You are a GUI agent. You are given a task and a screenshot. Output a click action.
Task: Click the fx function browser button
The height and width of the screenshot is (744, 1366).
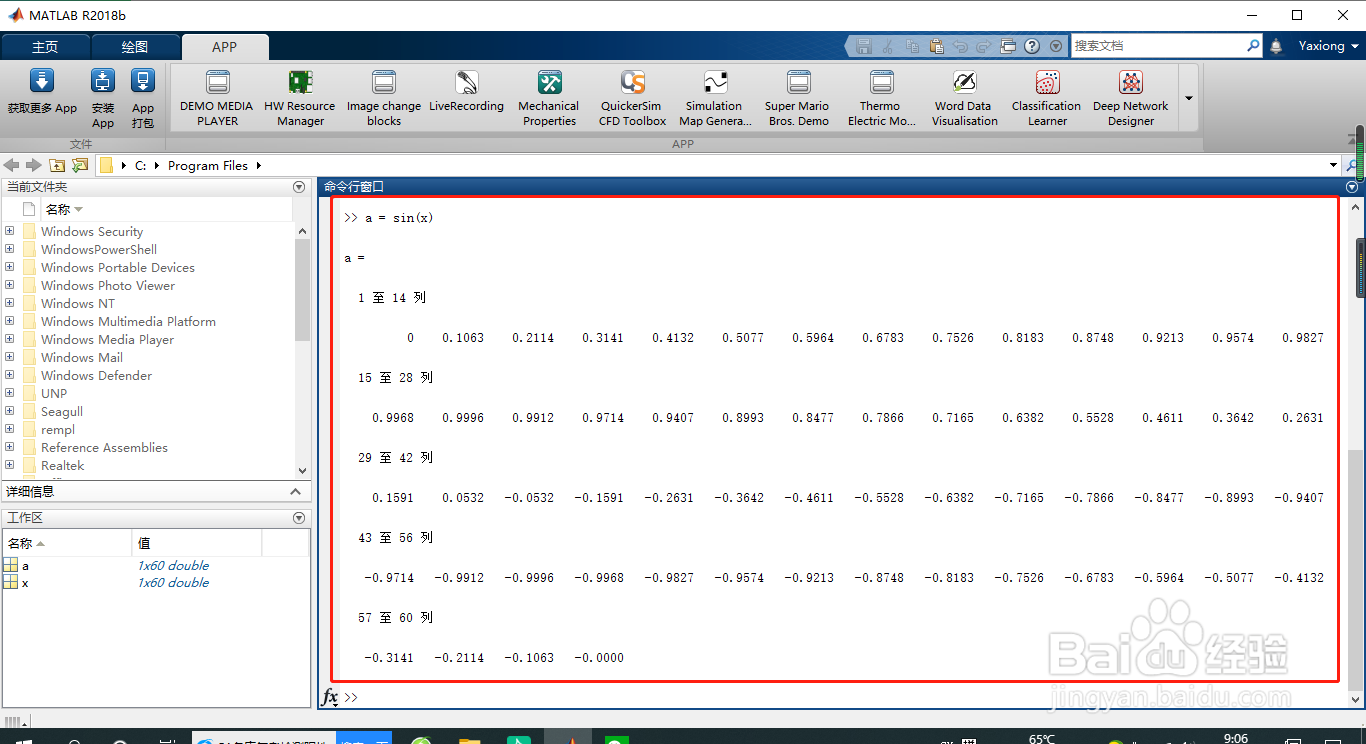pyautogui.click(x=330, y=697)
